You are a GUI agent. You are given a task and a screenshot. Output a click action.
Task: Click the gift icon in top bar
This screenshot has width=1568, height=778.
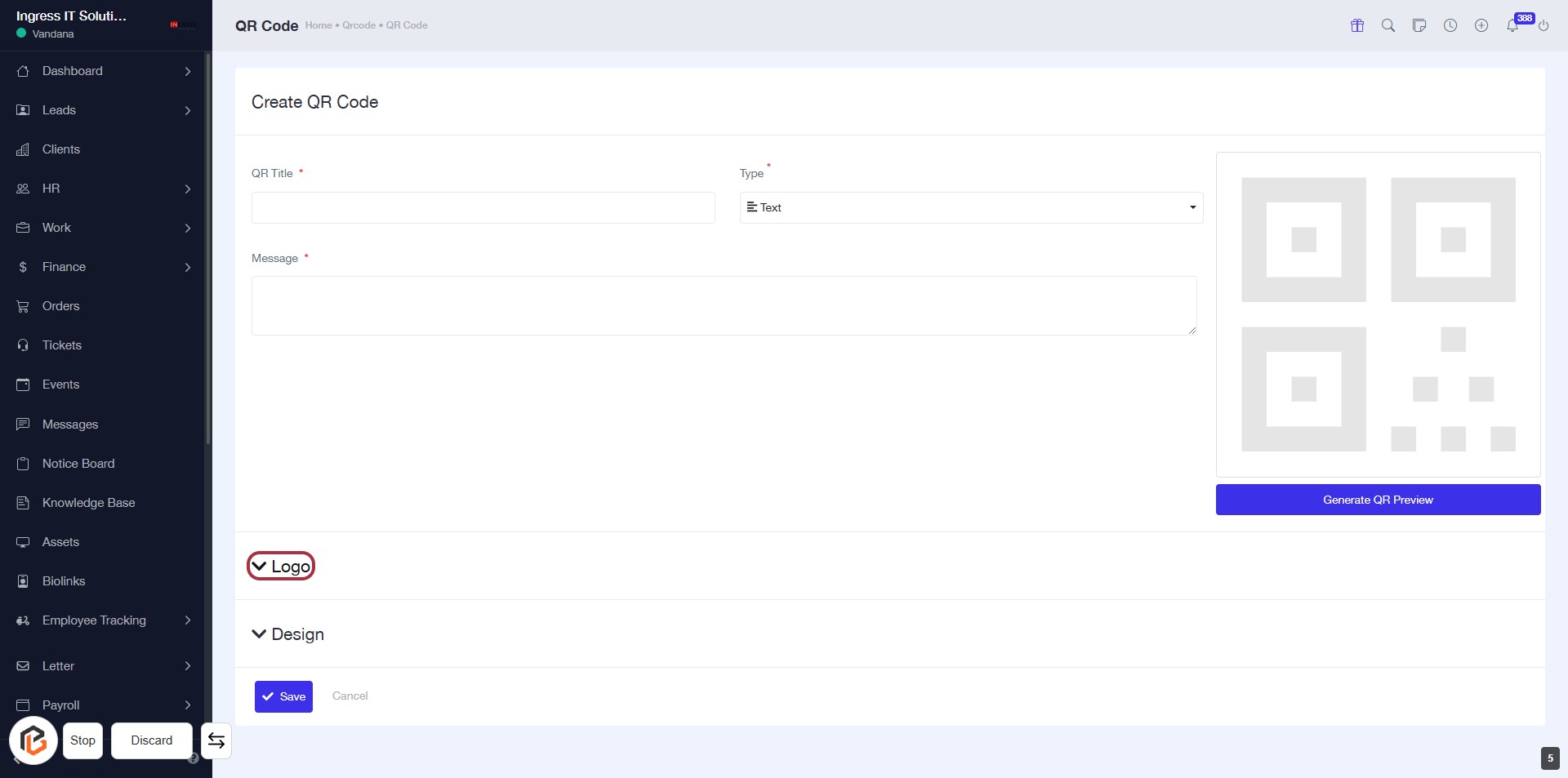pyautogui.click(x=1357, y=25)
